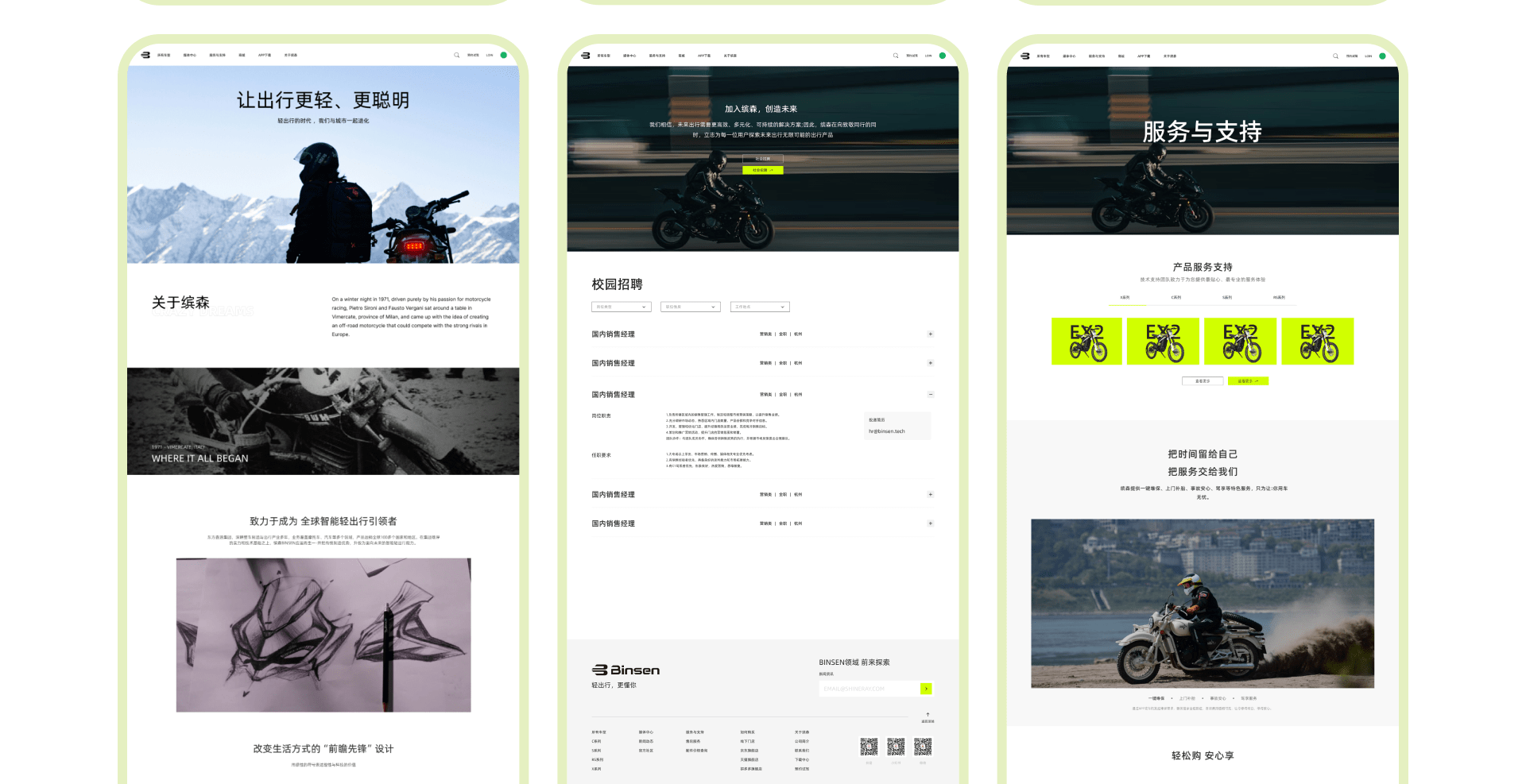The width and height of the screenshot is (1526, 784).
Task: Open the 职位性质 filter dropdown
Action: 691,307
